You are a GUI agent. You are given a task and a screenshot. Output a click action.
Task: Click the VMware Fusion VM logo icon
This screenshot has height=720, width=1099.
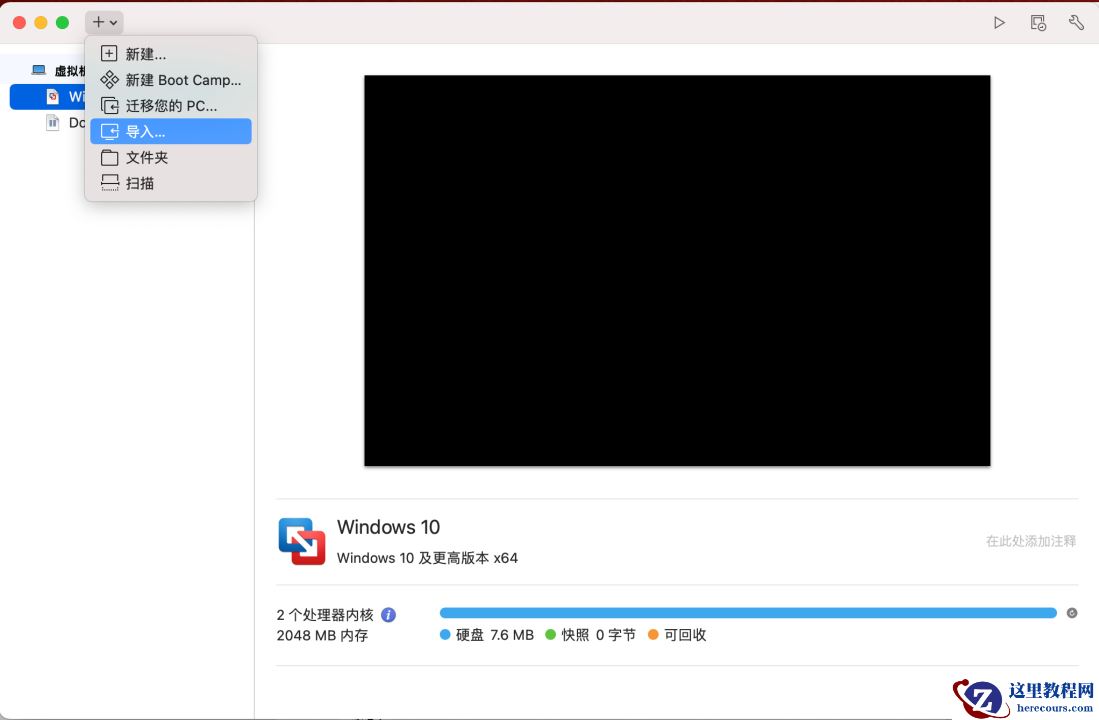(x=301, y=541)
